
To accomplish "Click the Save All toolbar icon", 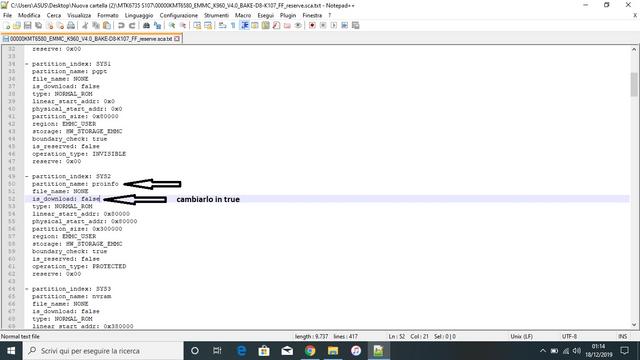I will click(38, 25).
